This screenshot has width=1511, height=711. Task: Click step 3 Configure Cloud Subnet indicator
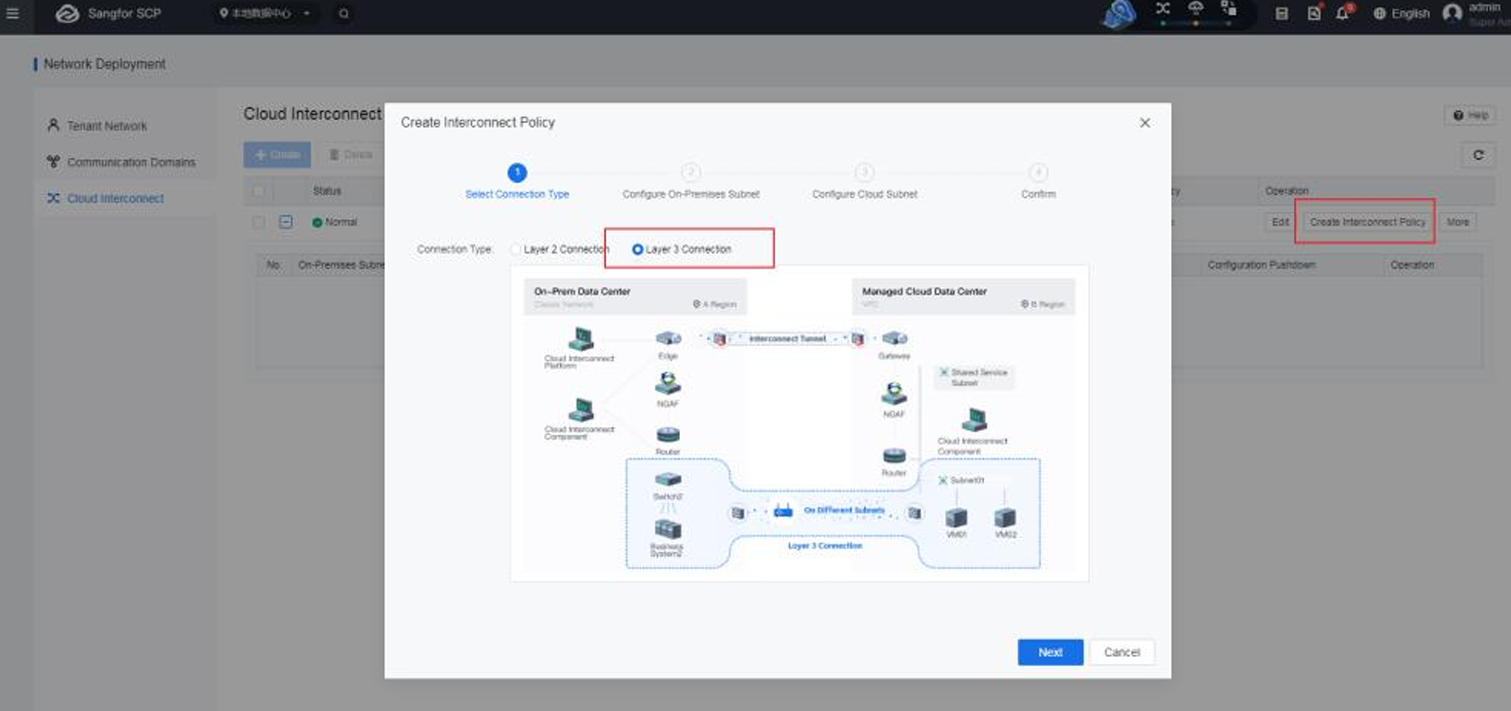[x=864, y=173]
